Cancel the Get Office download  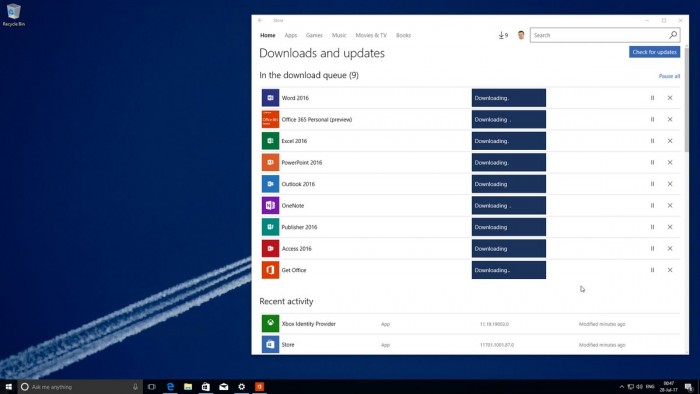click(670, 270)
